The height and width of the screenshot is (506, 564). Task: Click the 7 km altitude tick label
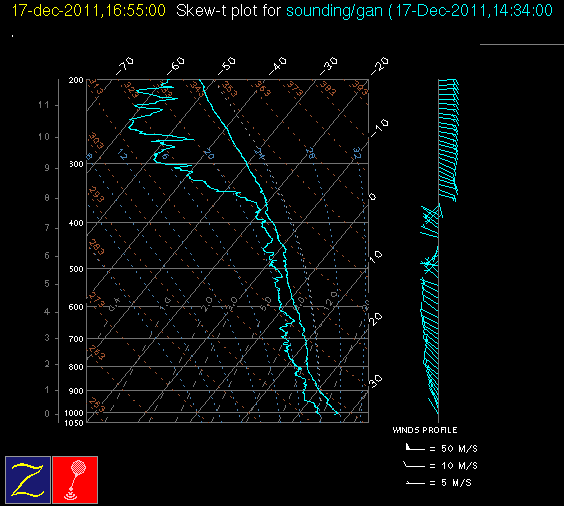[47, 228]
